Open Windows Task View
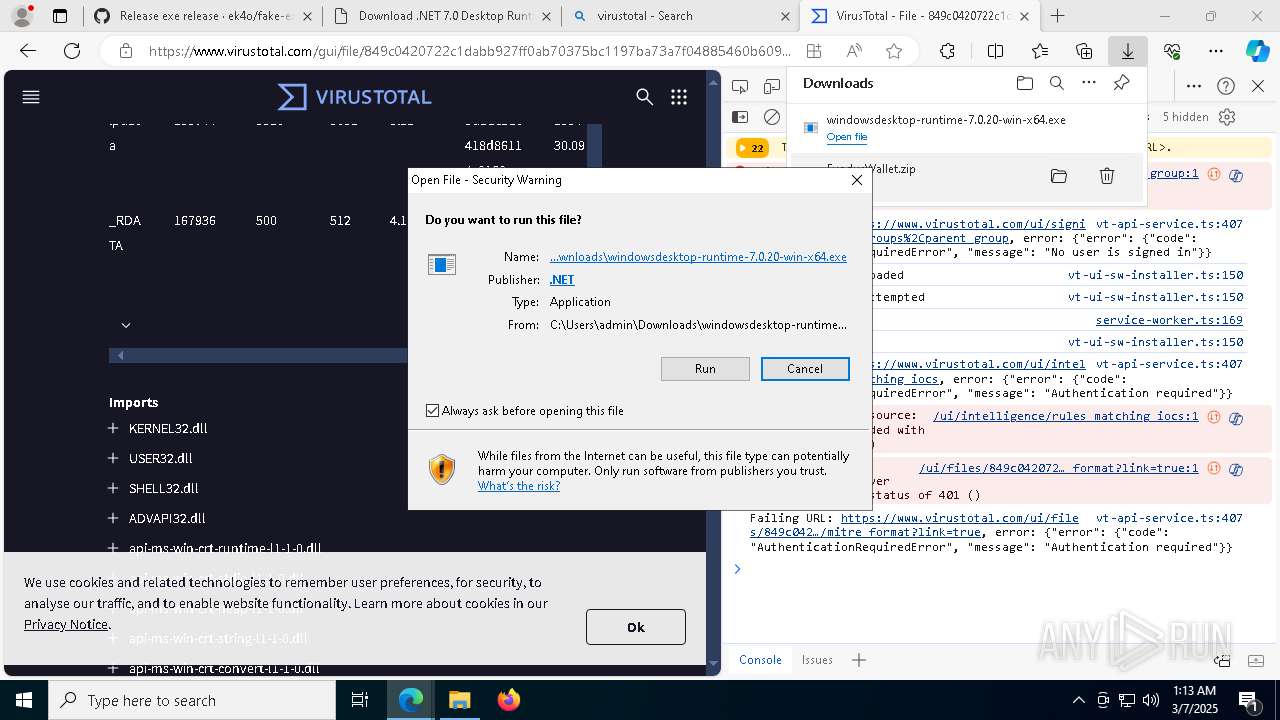The width and height of the screenshot is (1280, 720). click(360, 700)
